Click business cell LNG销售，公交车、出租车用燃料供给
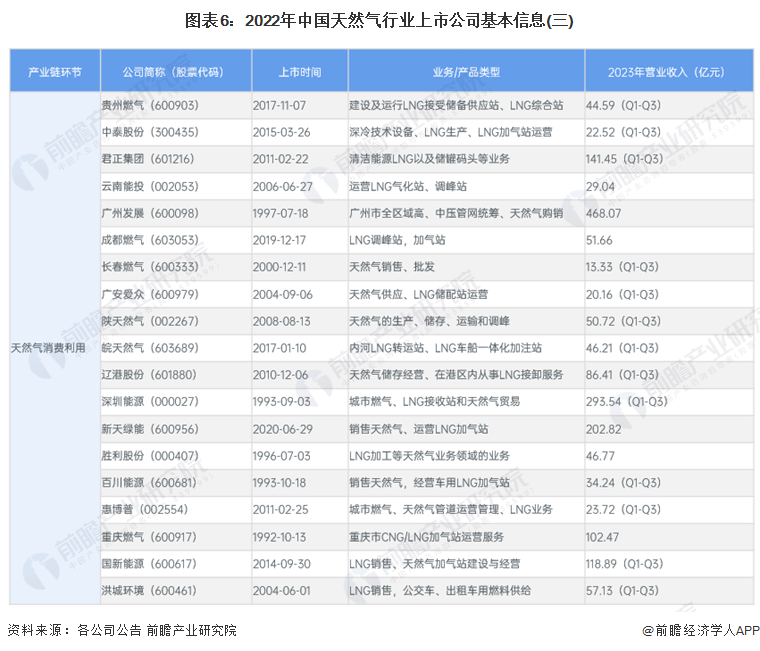 440,590
